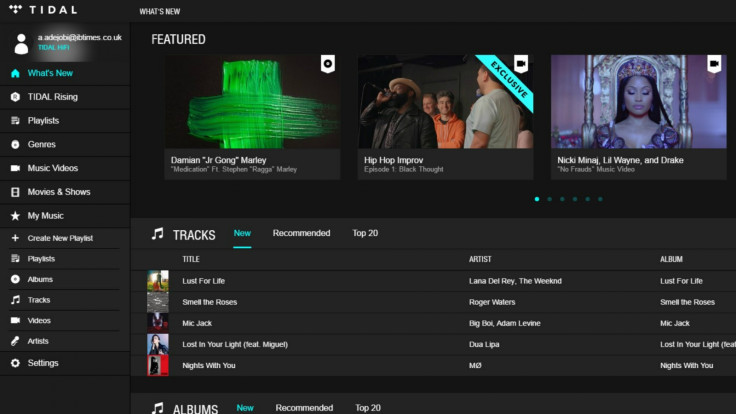736x414 pixels.
Task: Select the fifth featured carousel dot
Action: click(588, 199)
